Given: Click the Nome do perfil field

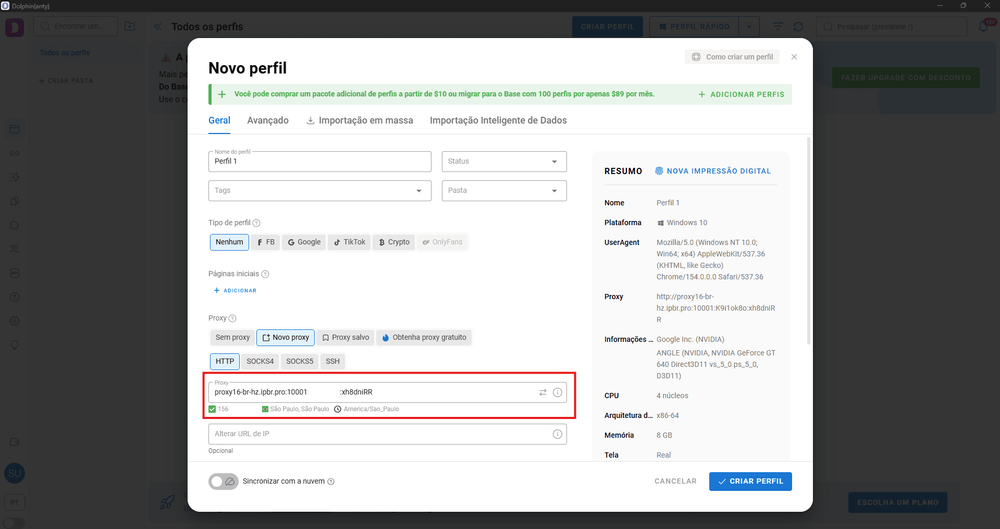Looking at the screenshot, I should click(x=320, y=161).
